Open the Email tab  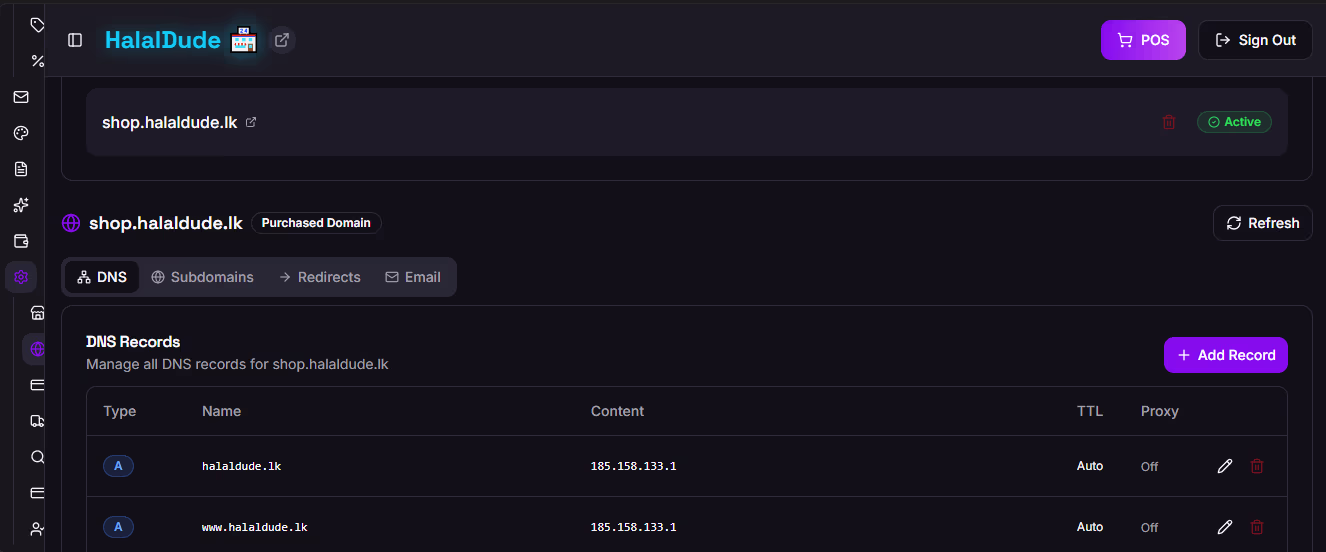click(413, 277)
